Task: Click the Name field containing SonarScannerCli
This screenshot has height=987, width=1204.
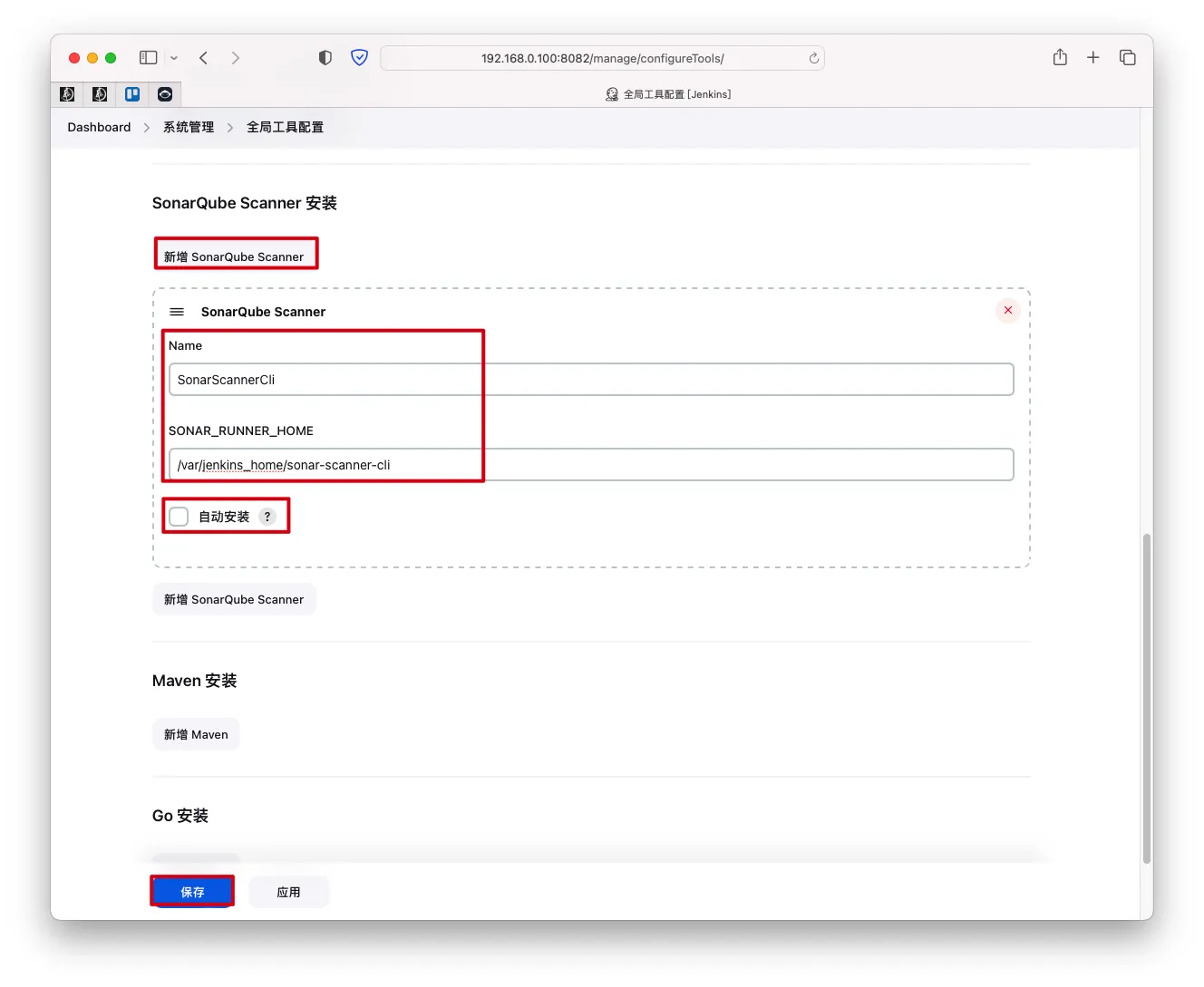Action: coord(591,380)
